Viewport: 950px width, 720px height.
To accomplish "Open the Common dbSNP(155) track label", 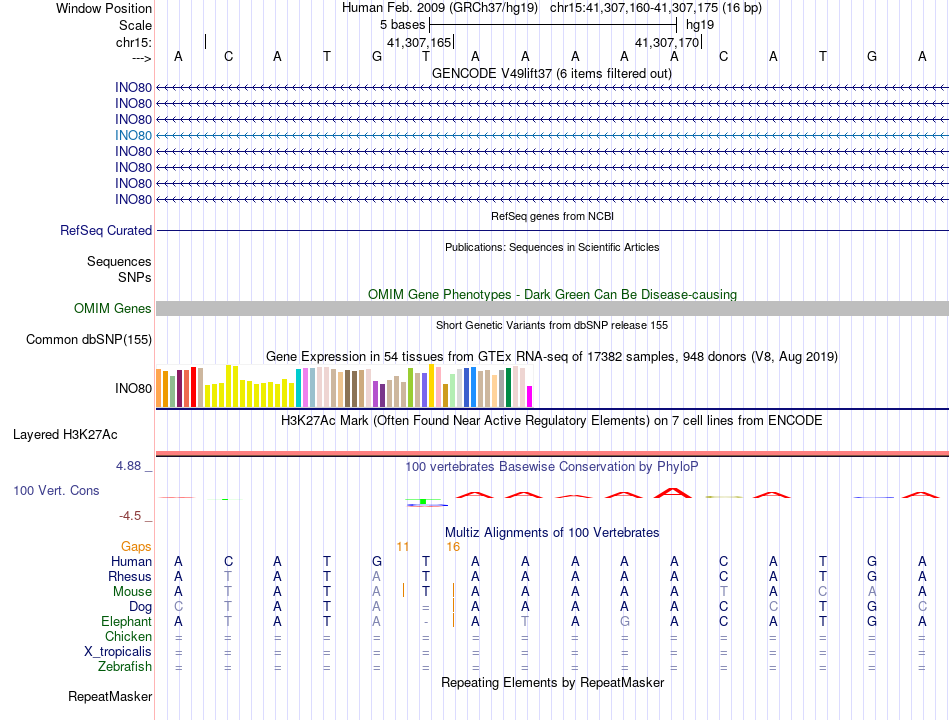I will click(x=88, y=339).
